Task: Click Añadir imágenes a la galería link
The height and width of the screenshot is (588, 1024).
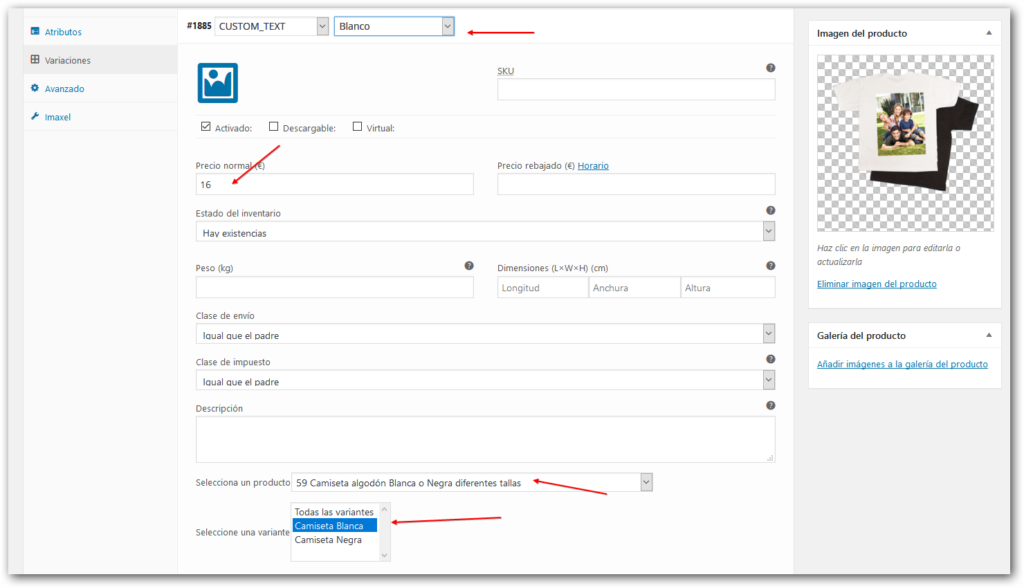Action: (x=902, y=365)
